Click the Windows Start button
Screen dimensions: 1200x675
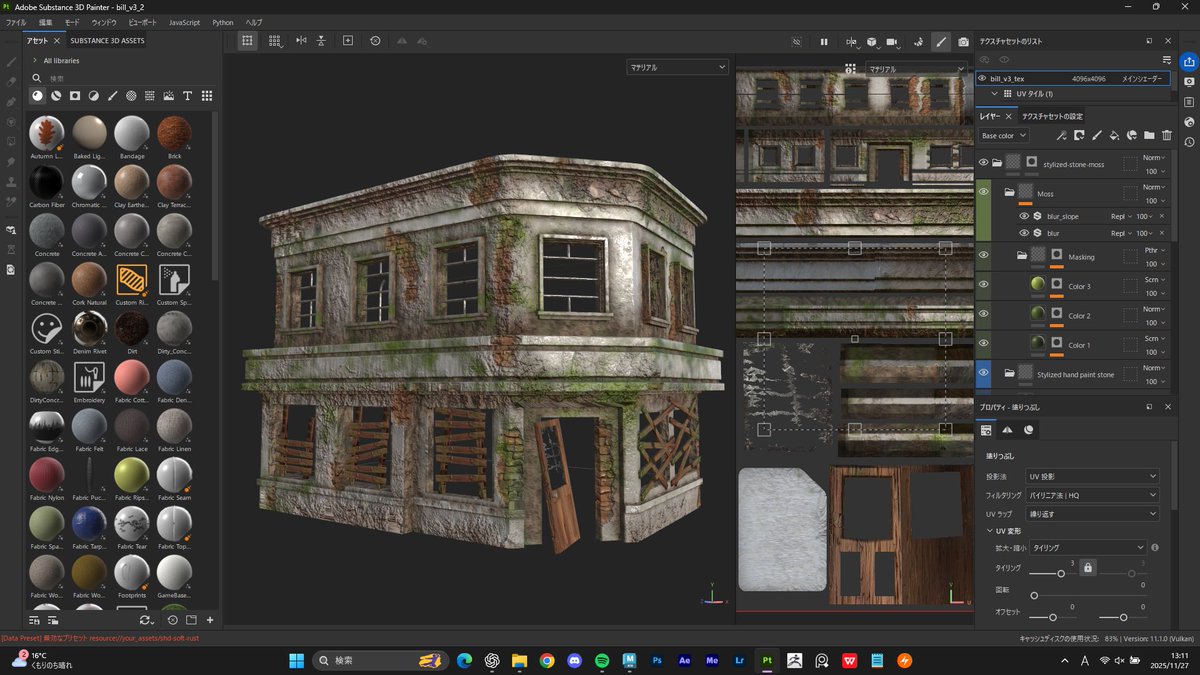coord(297,660)
